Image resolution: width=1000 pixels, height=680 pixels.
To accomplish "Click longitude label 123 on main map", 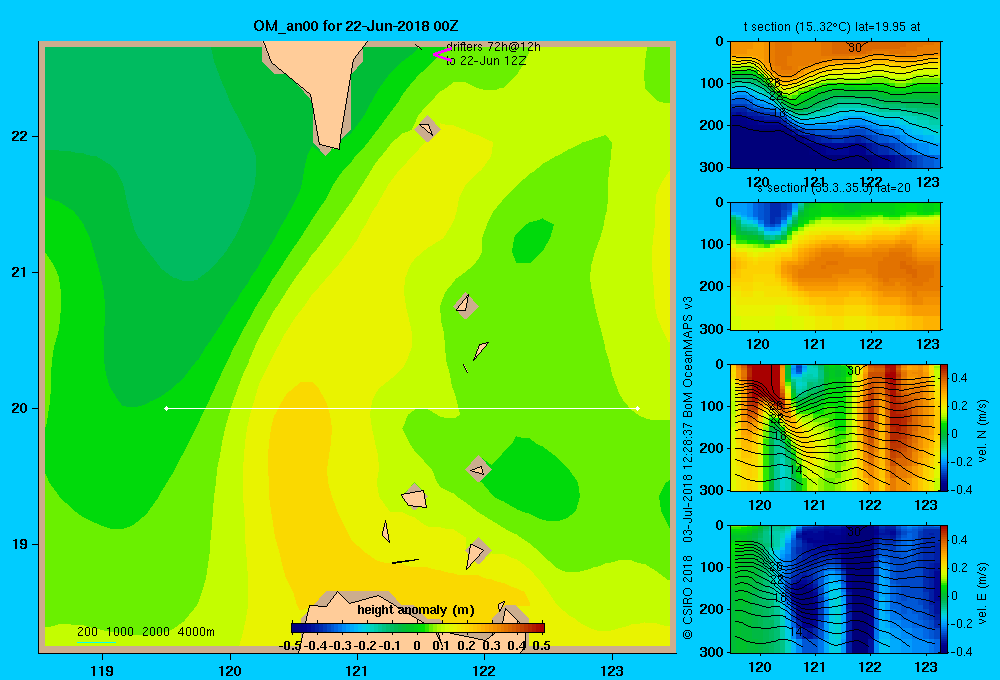I will [612, 670].
